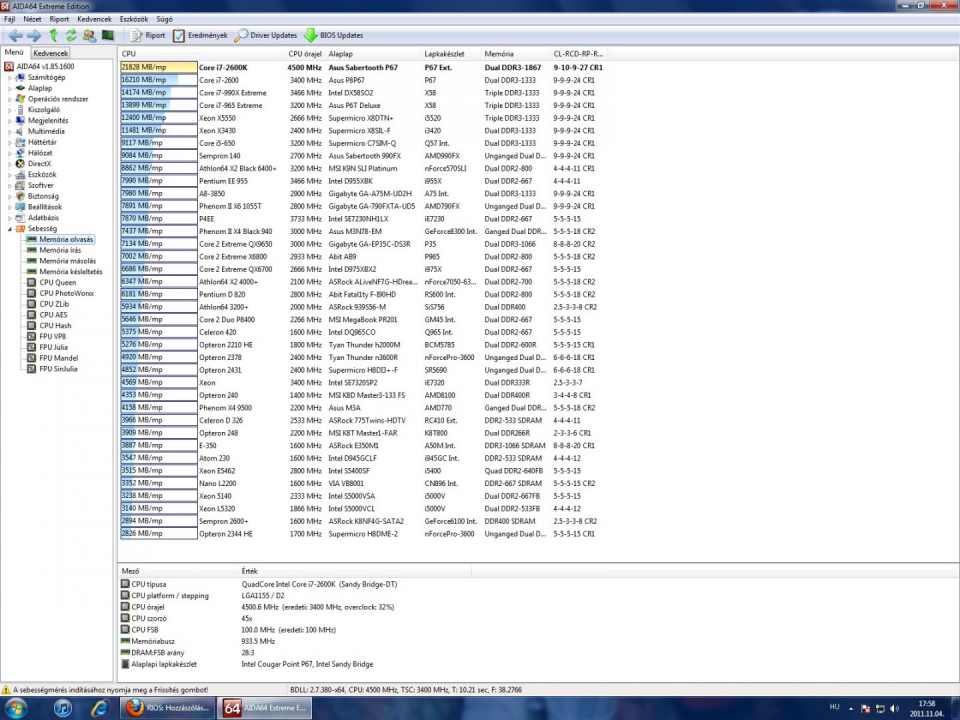Sort by the Alaplap column header
960x720 pixels.
tap(373, 54)
